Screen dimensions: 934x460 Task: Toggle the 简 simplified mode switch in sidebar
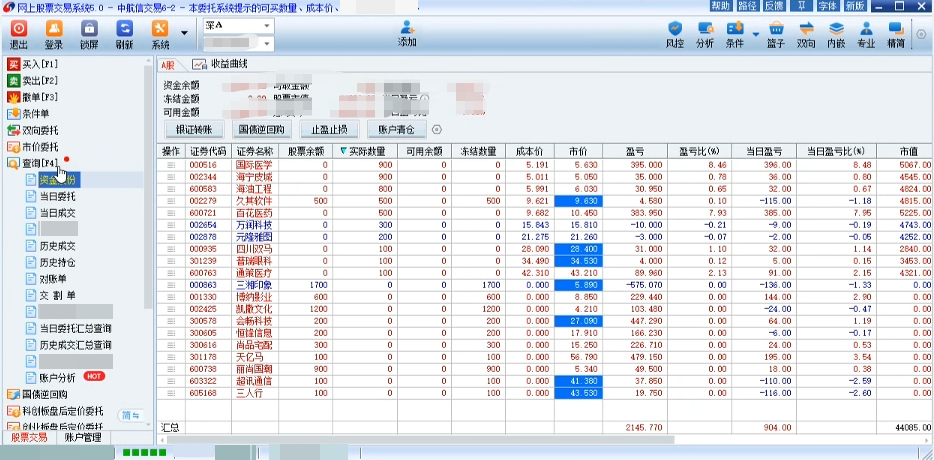[130, 415]
